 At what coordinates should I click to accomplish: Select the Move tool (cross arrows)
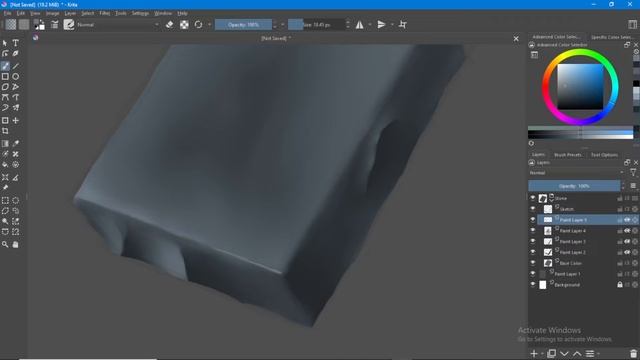[16, 120]
